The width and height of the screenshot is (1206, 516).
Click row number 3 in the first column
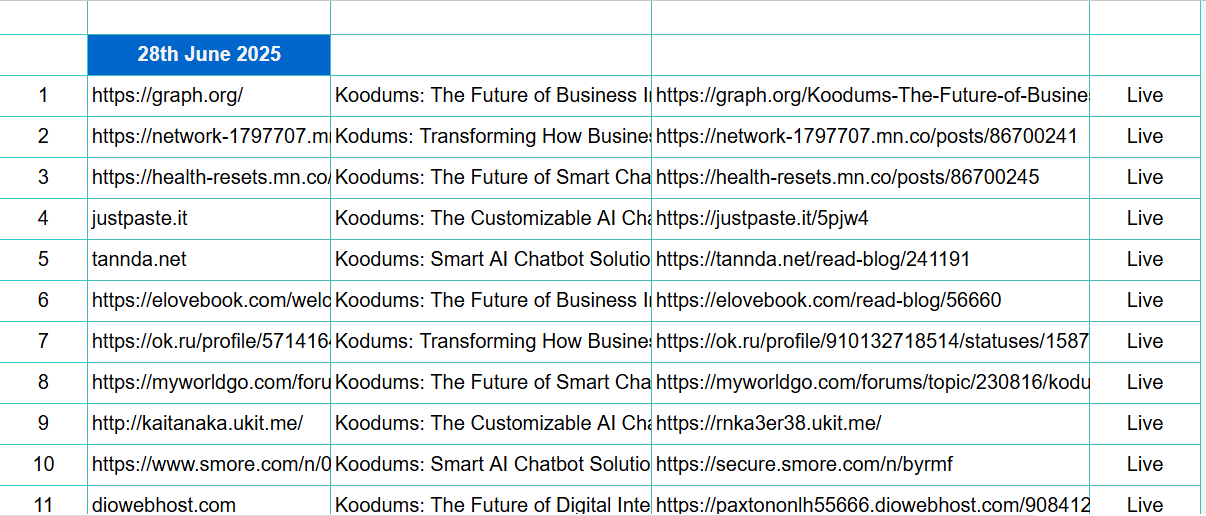(43, 177)
